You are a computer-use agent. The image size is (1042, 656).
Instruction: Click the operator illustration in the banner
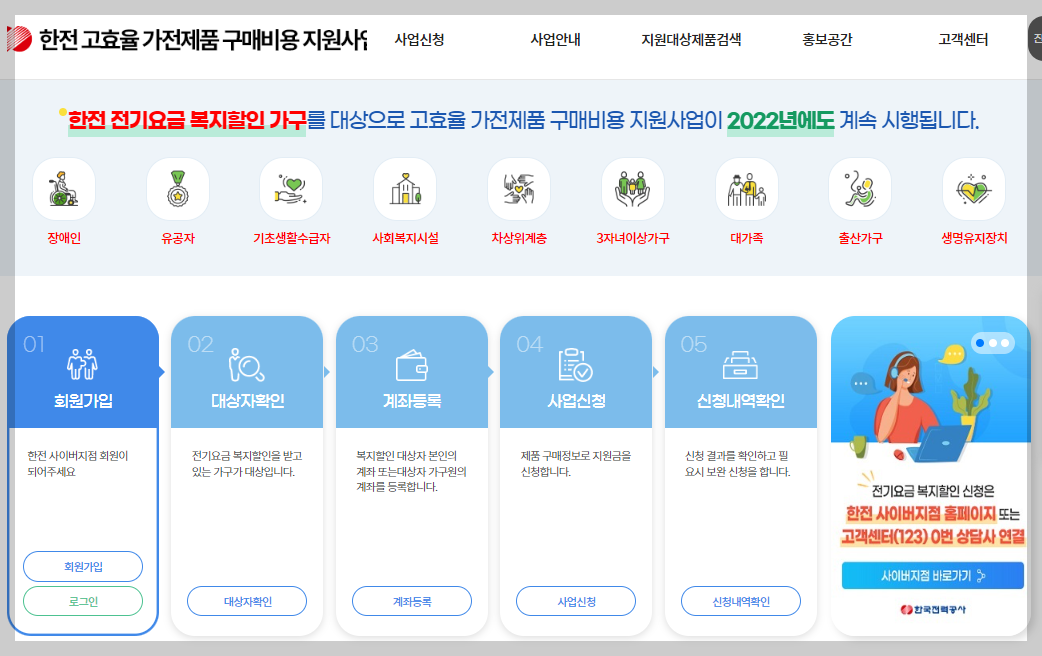pos(920,405)
